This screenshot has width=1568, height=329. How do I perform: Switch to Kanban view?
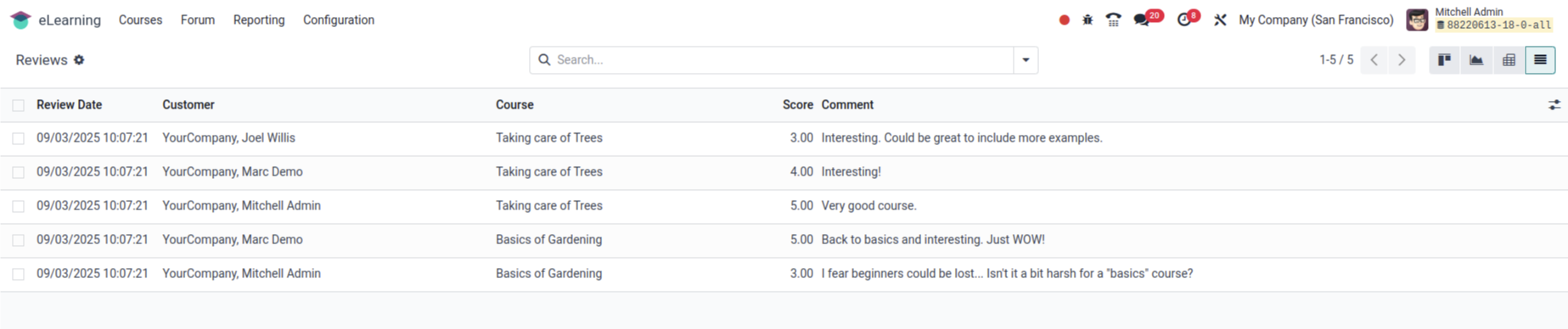pos(1444,60)
